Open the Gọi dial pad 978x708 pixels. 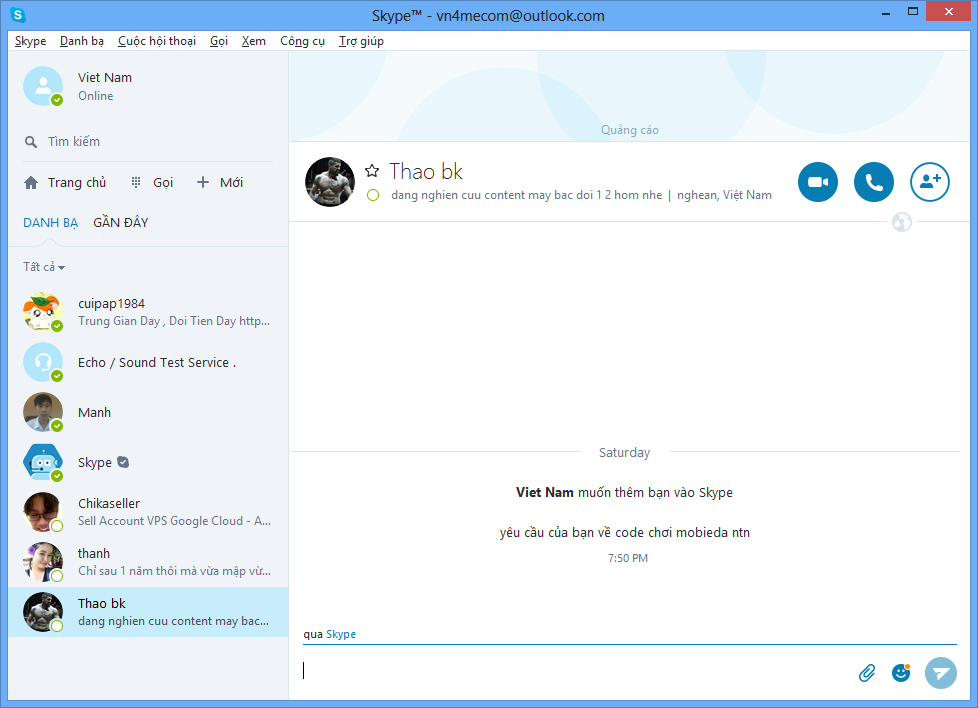tap(152, 183)
